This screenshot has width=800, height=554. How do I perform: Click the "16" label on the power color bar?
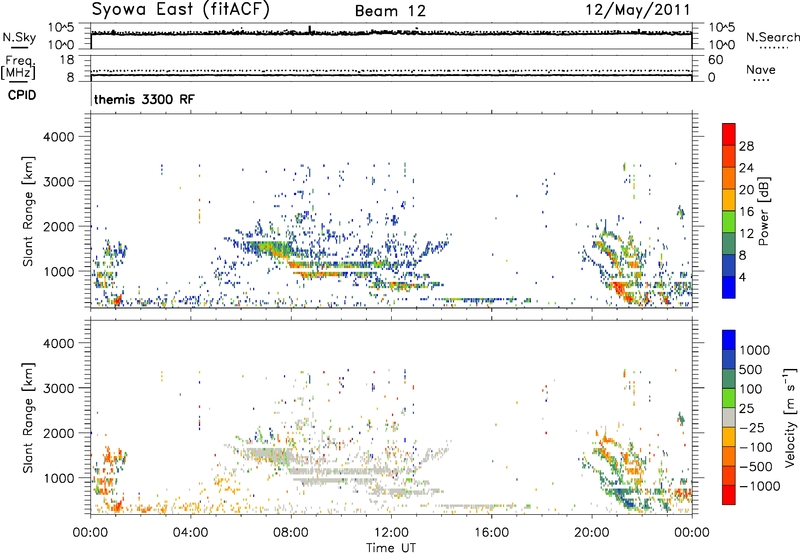[x=746, y=212]
